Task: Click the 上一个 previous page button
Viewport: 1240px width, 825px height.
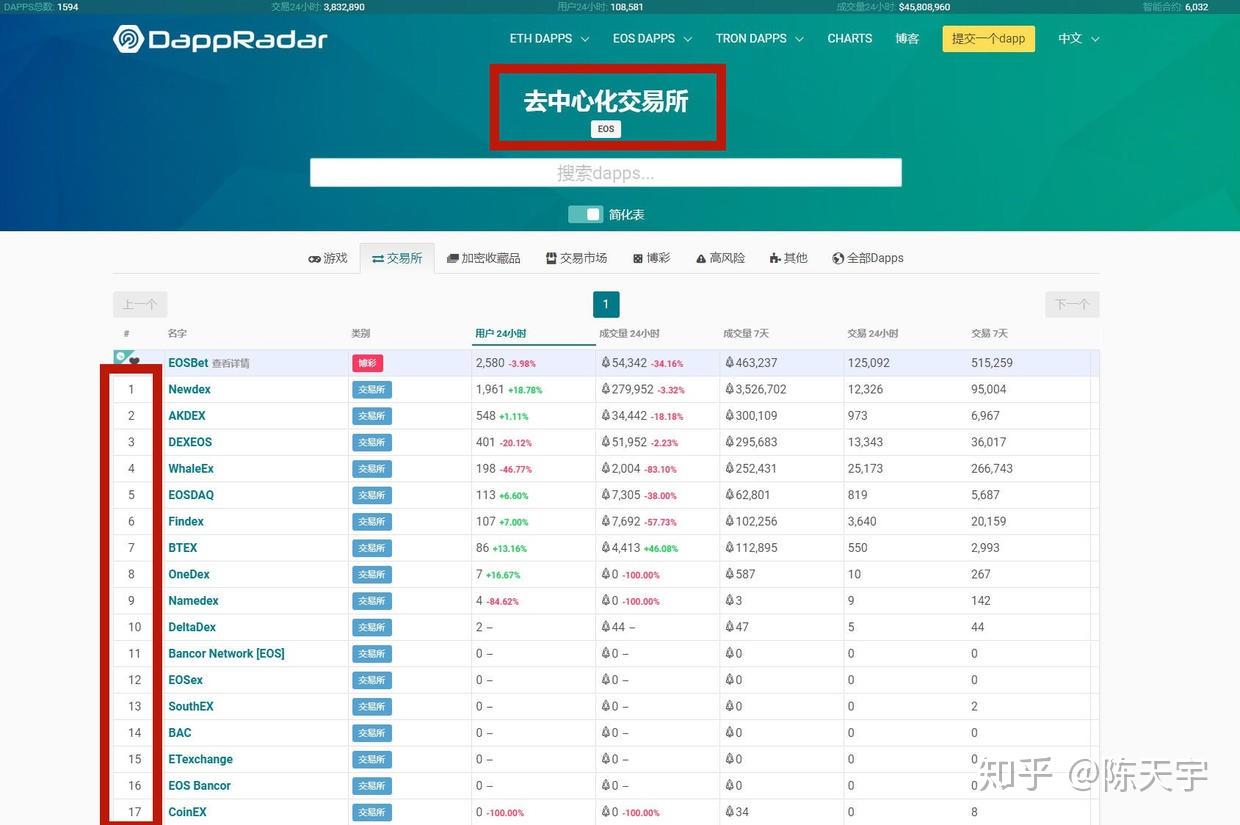Action: (x=140, y=304)
